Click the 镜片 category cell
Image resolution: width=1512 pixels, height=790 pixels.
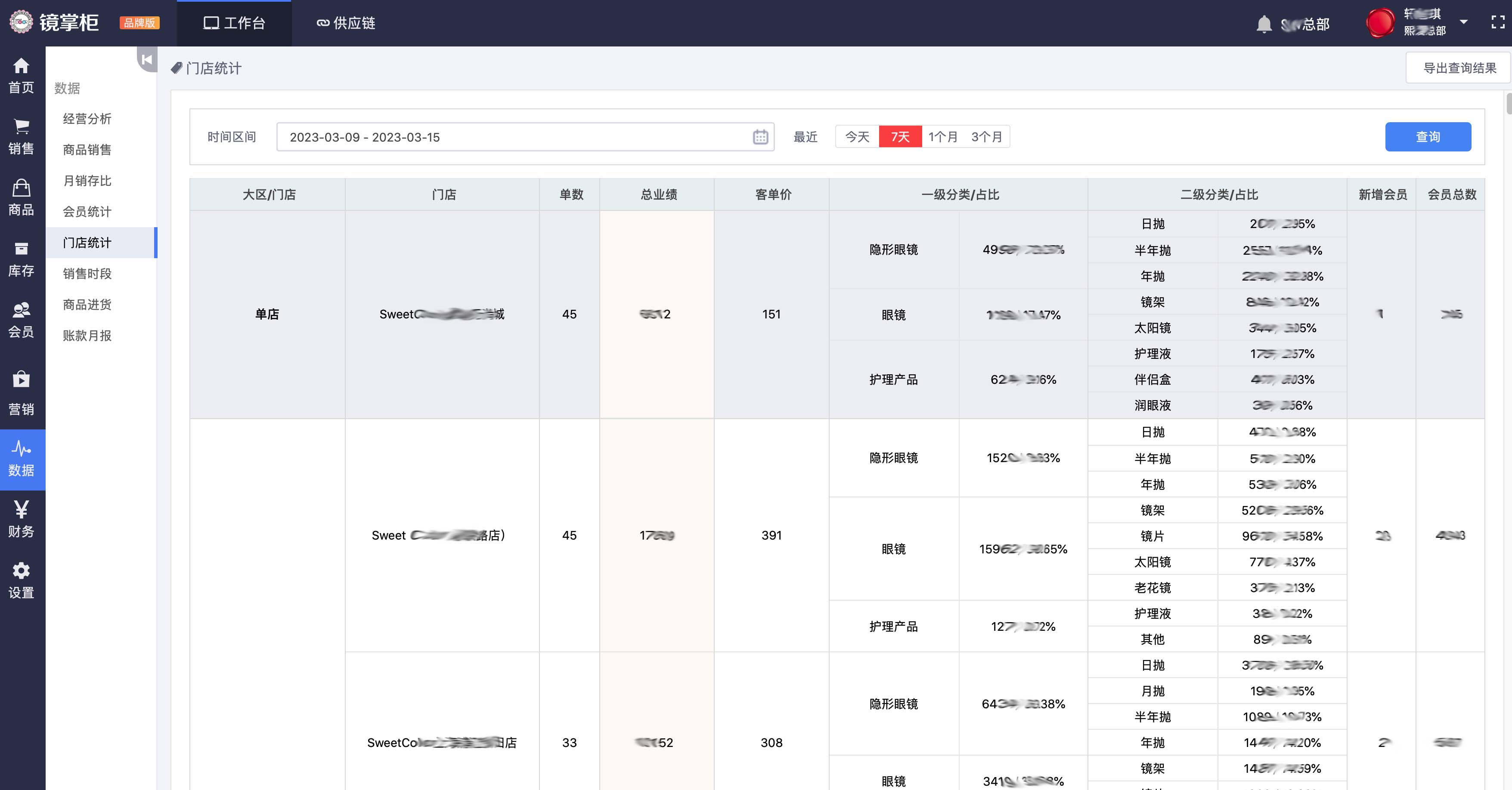pyautogui.click(x=1153, y=536)
